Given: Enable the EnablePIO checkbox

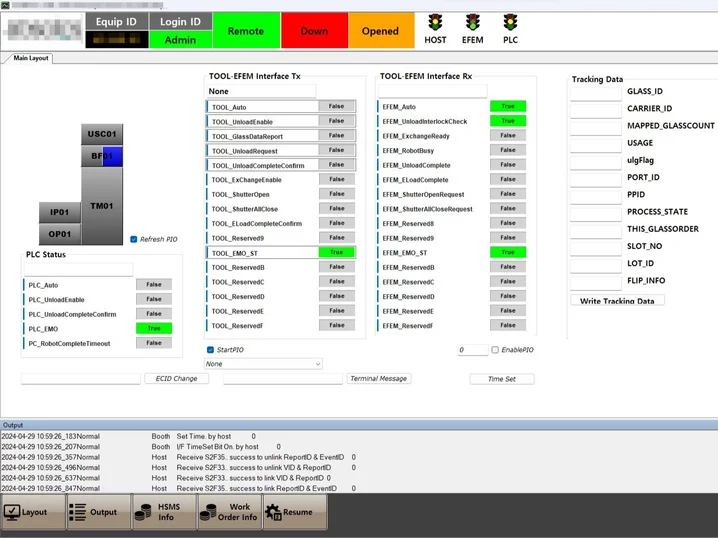Looking at the screenshot, I should (495, 350).
